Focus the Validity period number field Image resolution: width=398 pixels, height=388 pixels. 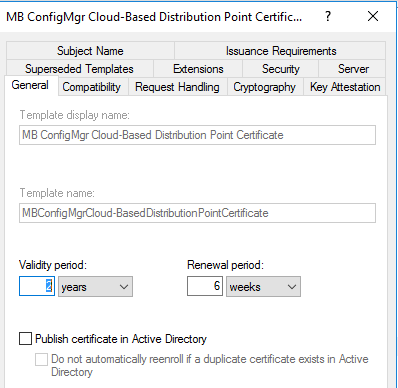tap(37, 286)
